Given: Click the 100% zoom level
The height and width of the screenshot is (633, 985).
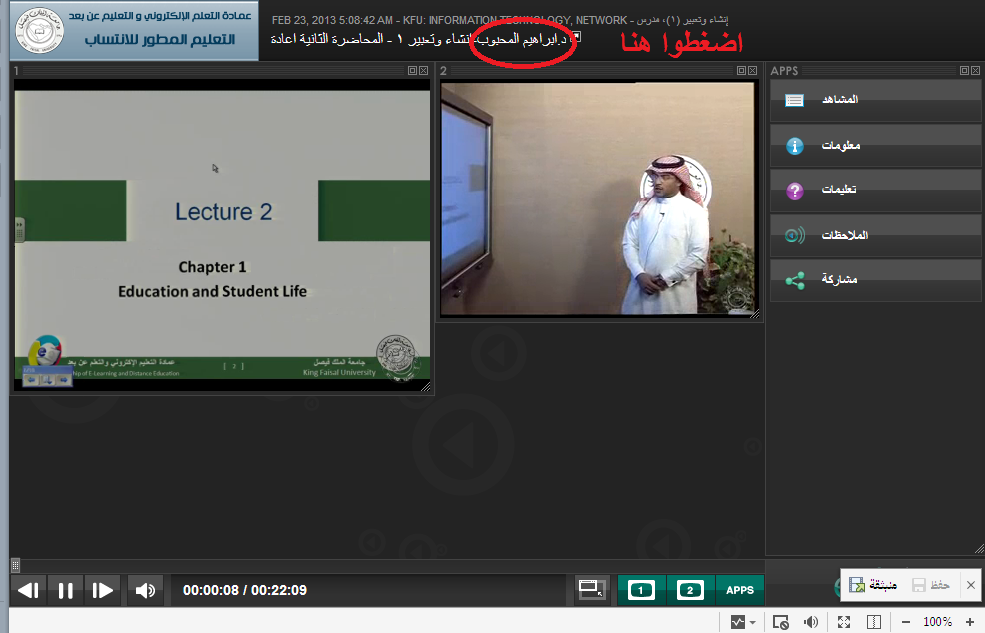Looking at the screenshot, I should click(x=937, y=622).
